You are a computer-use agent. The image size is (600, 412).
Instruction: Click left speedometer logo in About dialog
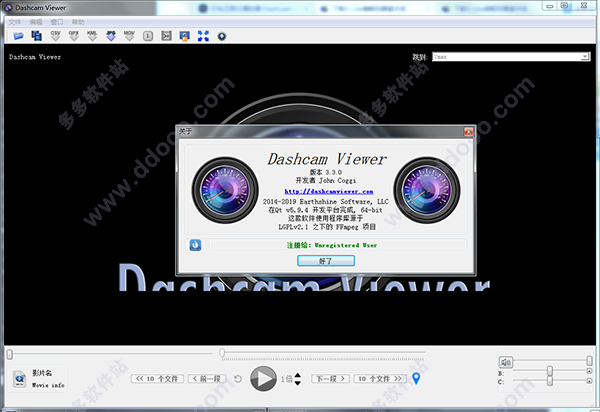tap(225, 190)
